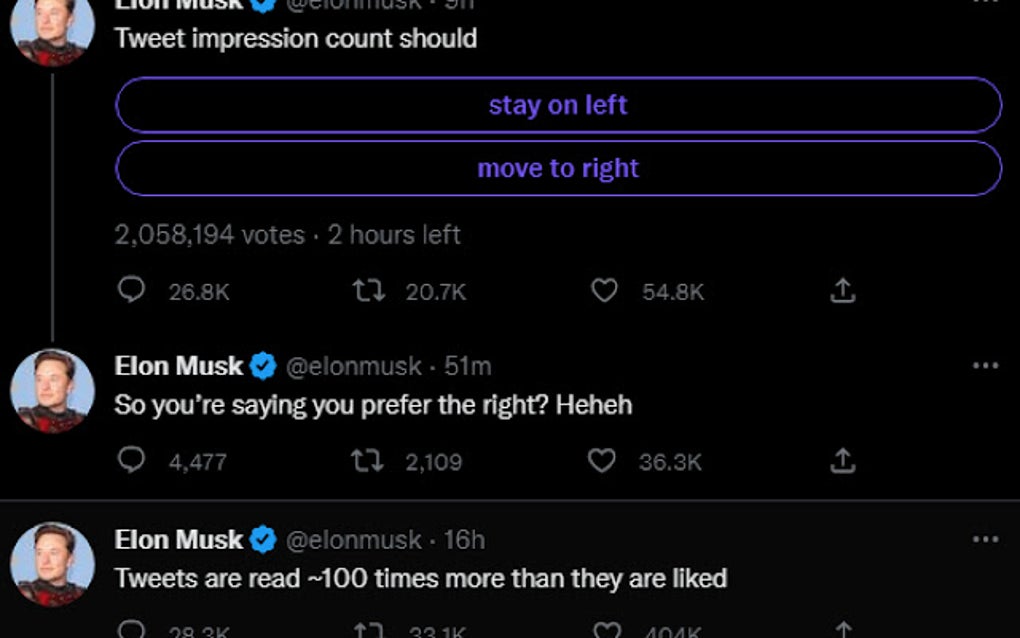Click the @elonmusk handle on 16h tweet
This screenshot has height=638, width=1020.
click(354, 540)
